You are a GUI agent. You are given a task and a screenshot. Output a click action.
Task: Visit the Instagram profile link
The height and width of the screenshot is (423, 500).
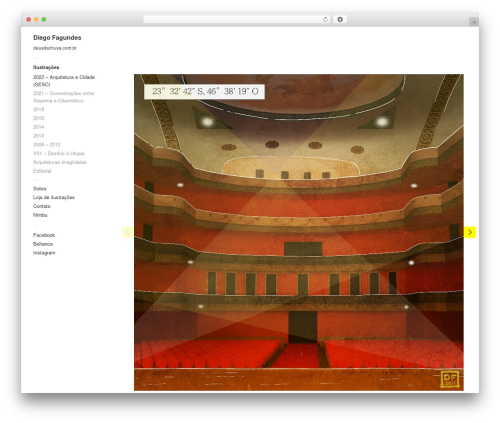44,253
